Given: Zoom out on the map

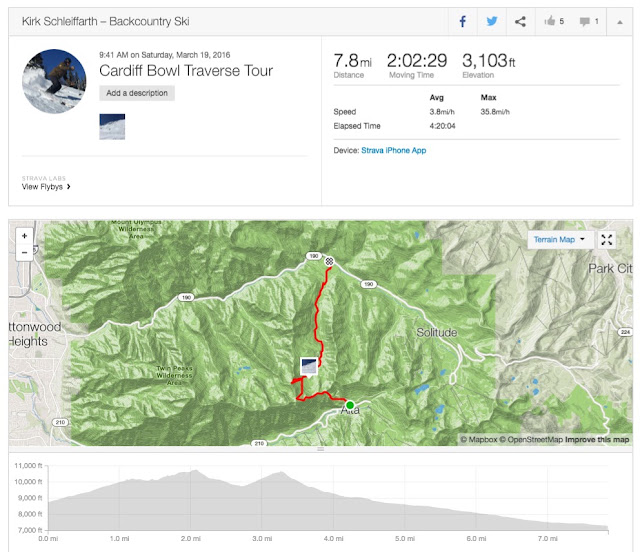Looking at the screenshot, I should 24,253.
